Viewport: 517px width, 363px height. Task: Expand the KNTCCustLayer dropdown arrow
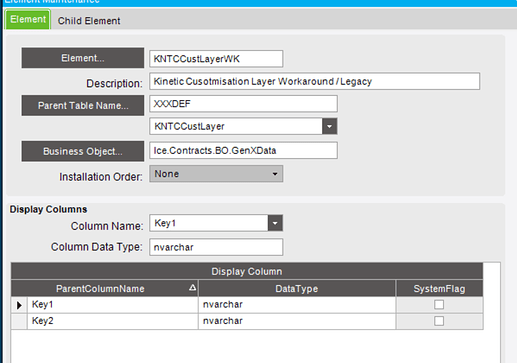329,126
